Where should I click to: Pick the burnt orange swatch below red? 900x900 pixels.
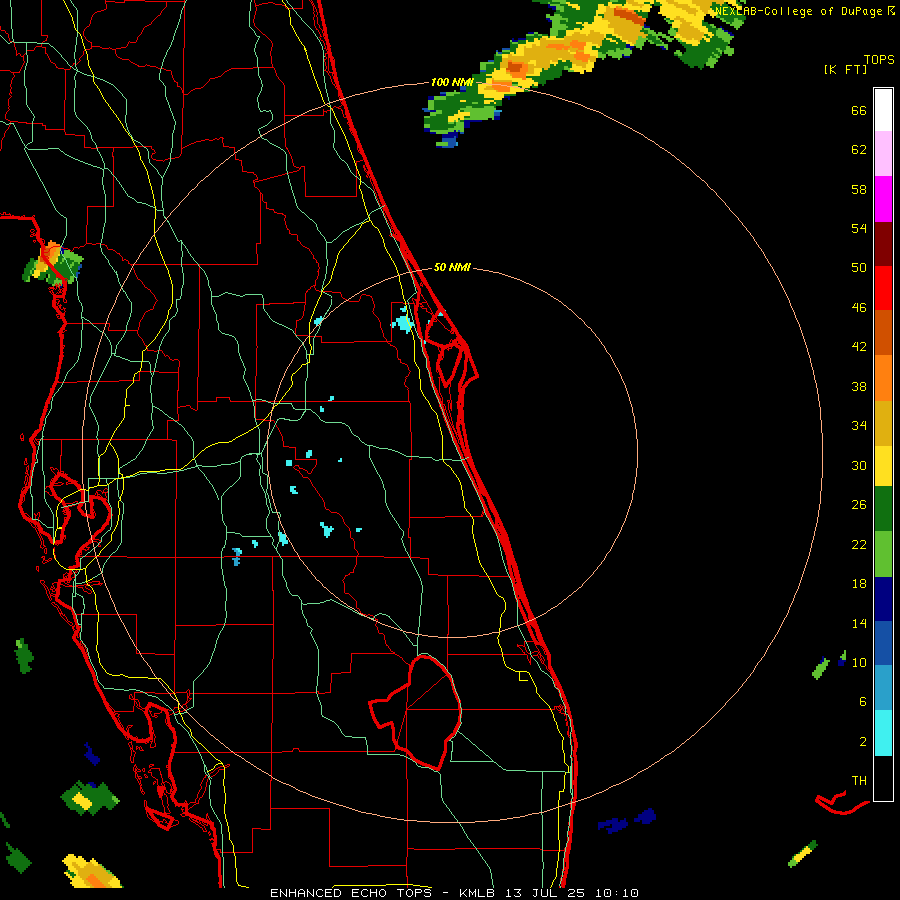pyautogui.click(x=883, y=332)
